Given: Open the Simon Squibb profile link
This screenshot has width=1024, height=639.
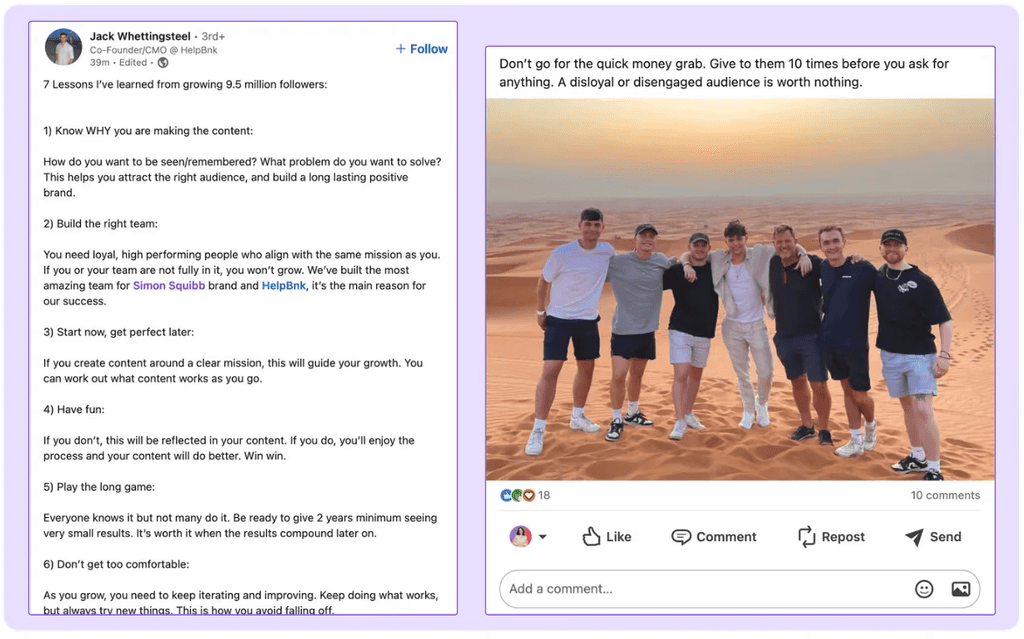Looking at the screenshot, I should tap(170, 285).
